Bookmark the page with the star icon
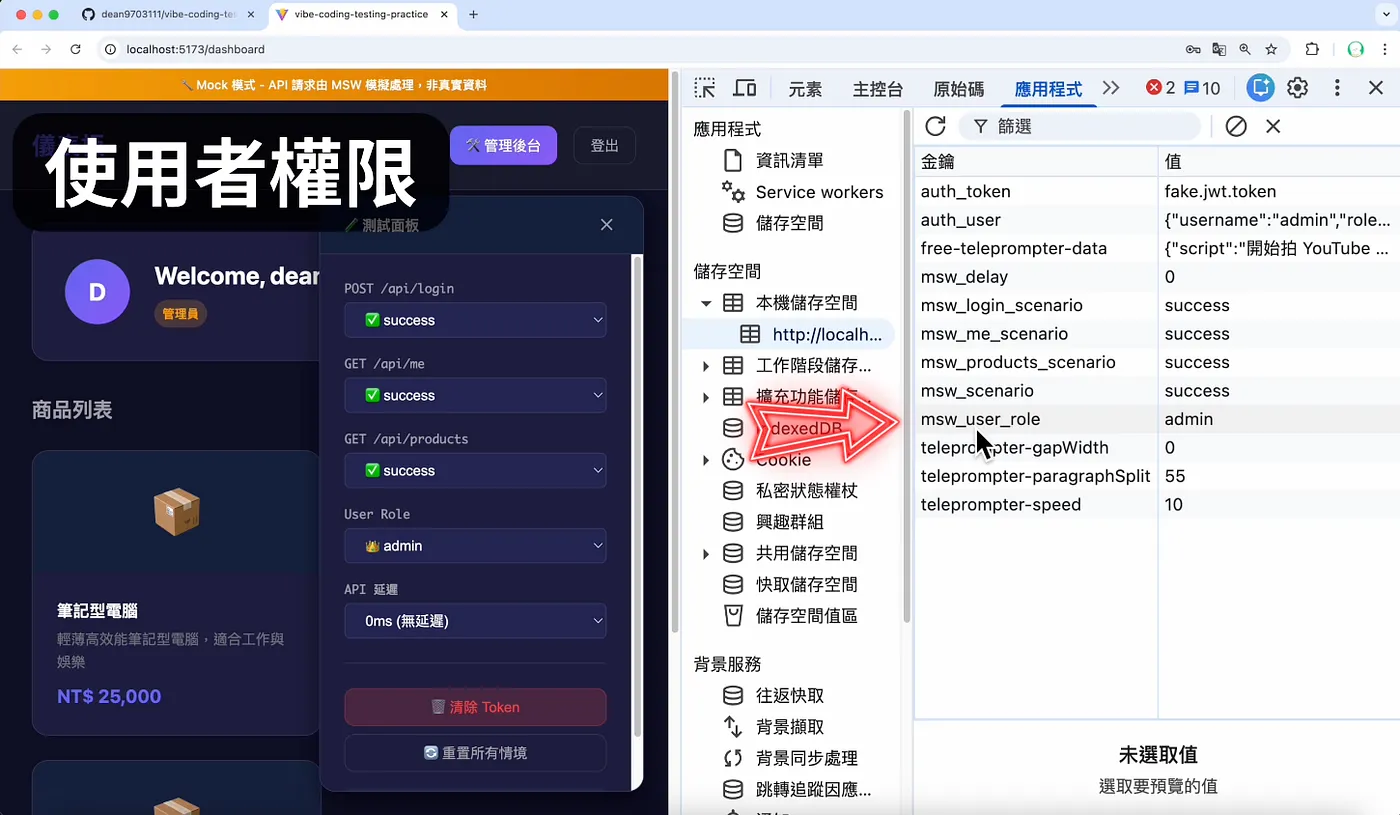The width and height of the screenshot is (1400, 815). [1271, 49]
